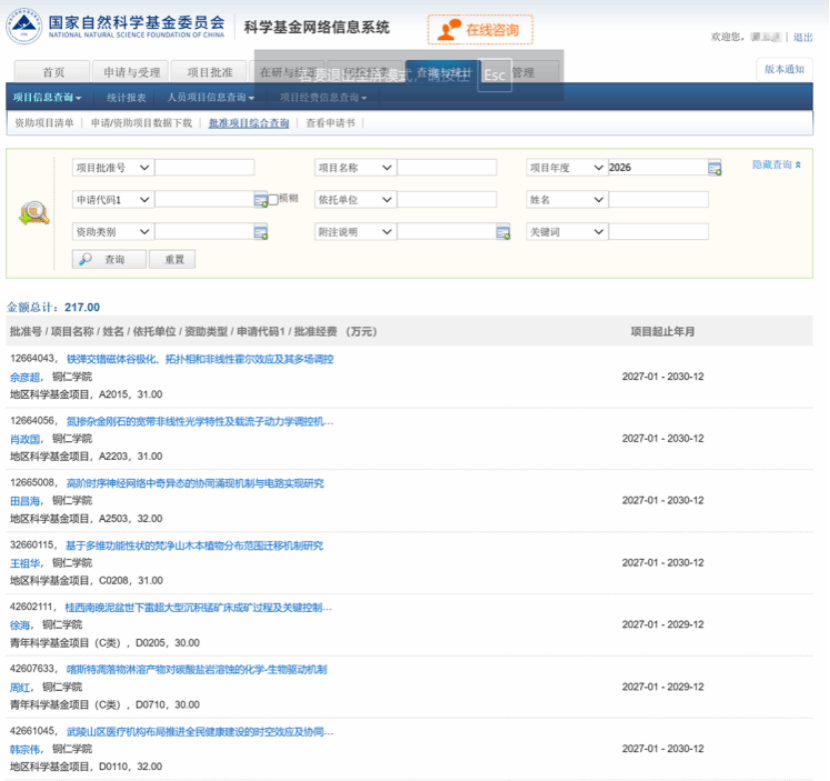The height and width of the screenshot is (781, 830).
Task: Expand the 项目批准号 dropdown
Action: click(113, 168)
